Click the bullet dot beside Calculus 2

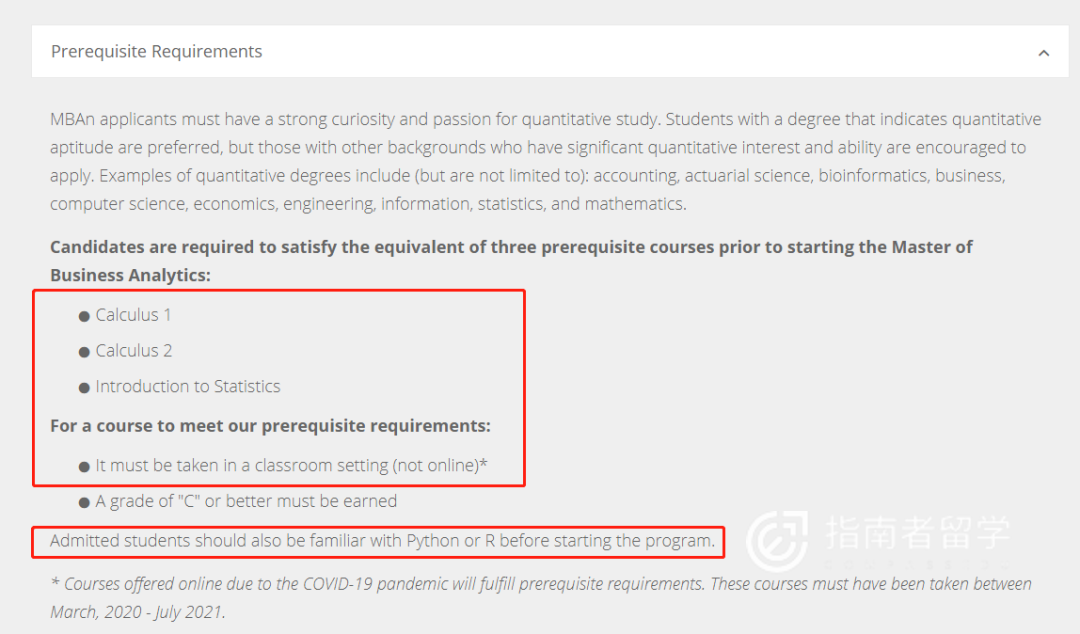[x=84, y=352]
